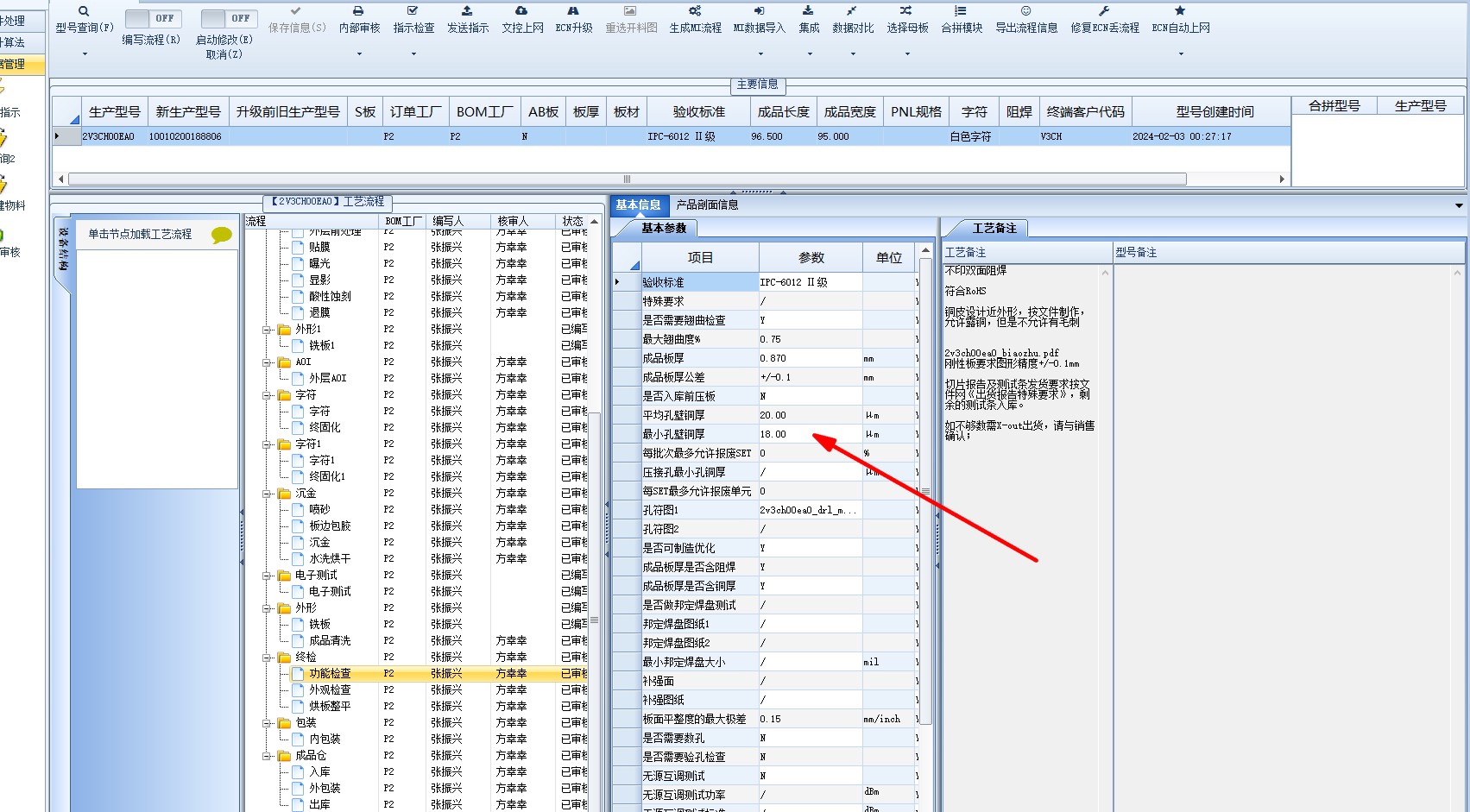Click the 包装 folder icon
Screen dimensions: 1470x812
[x=284, y=723]
